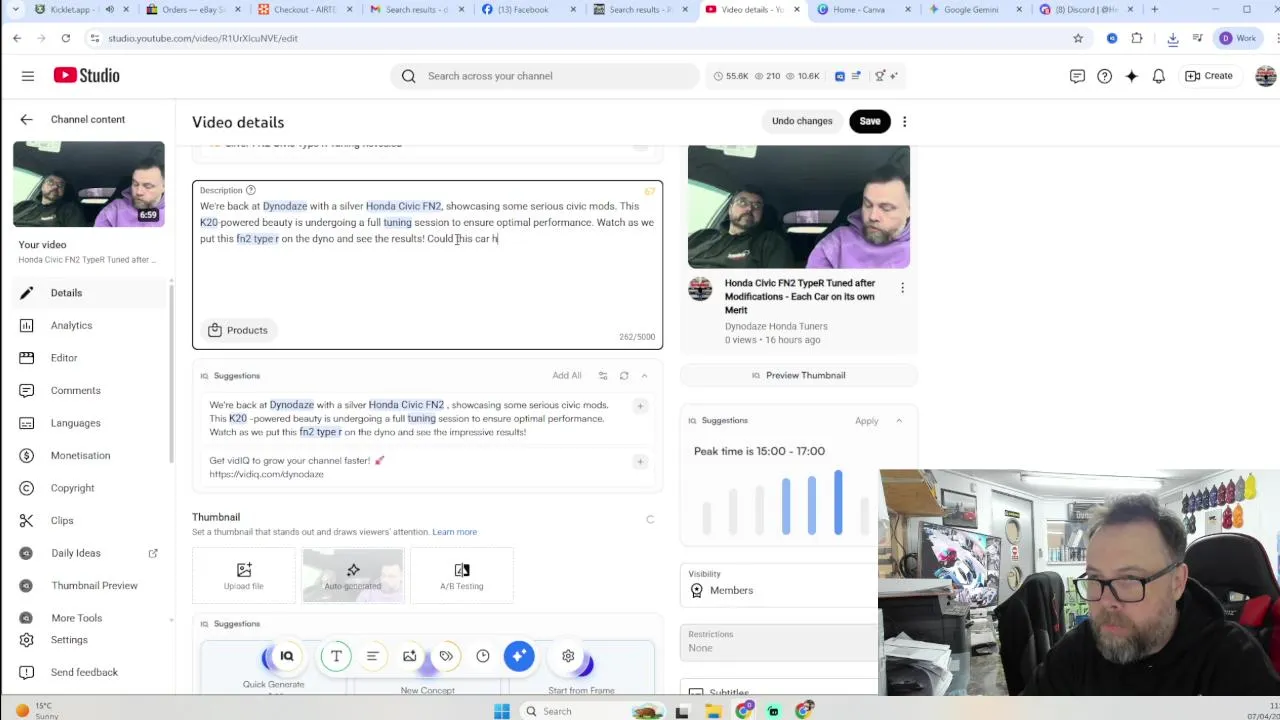
Task: Click the title T tool in the vidIQ toolbar
Action: [336, 656]
